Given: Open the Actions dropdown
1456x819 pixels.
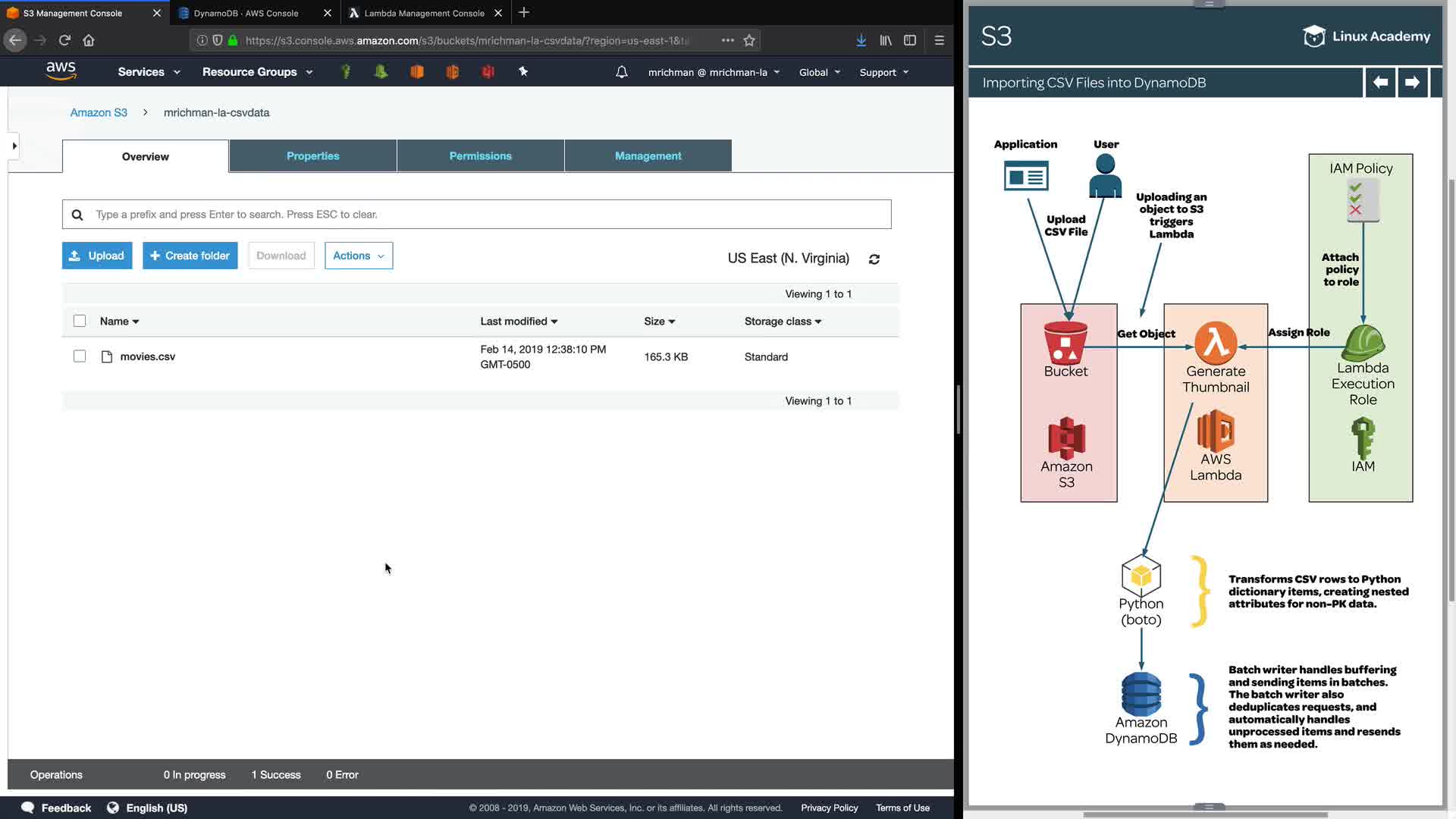Looking at the screenshot, I should [358, 256].
